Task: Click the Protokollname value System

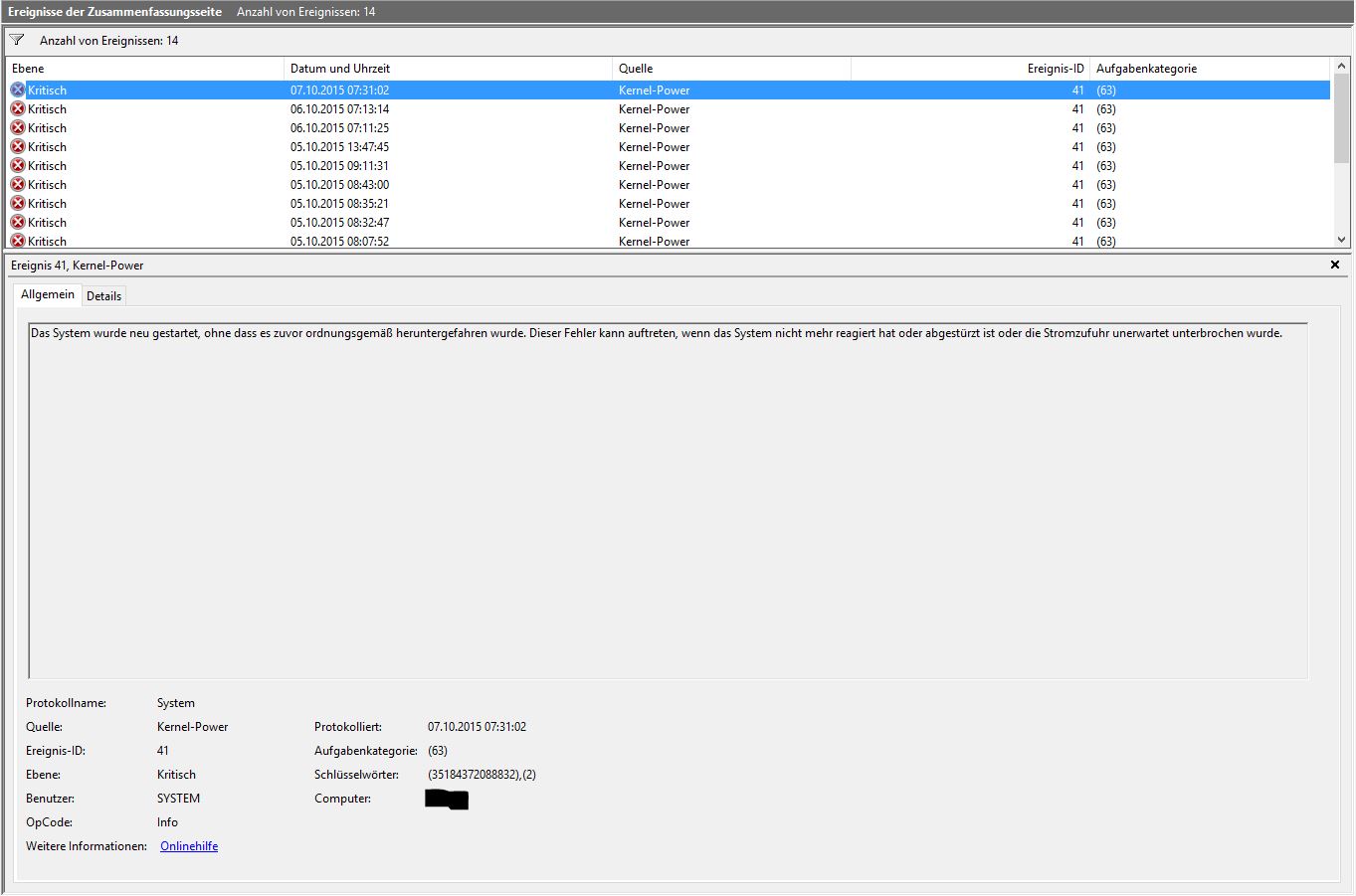Action: (x=176, y=703)
